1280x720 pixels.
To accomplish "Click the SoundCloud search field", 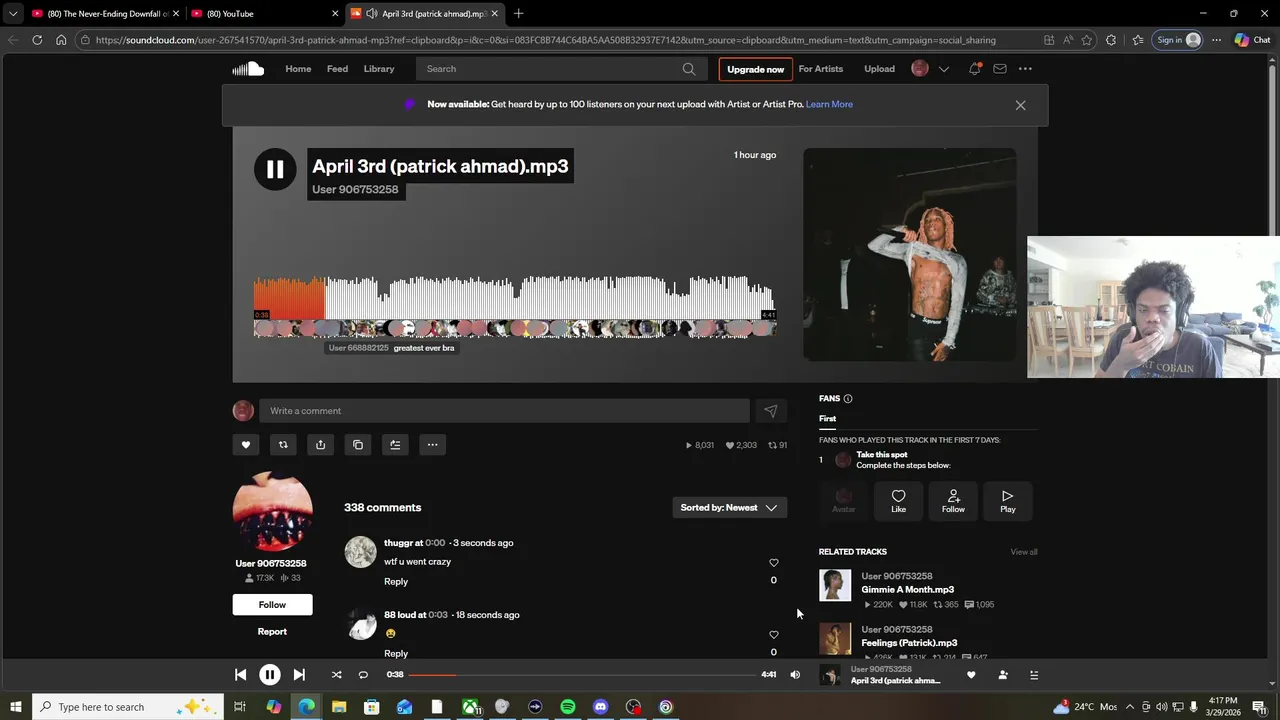I will coord(561,69).
